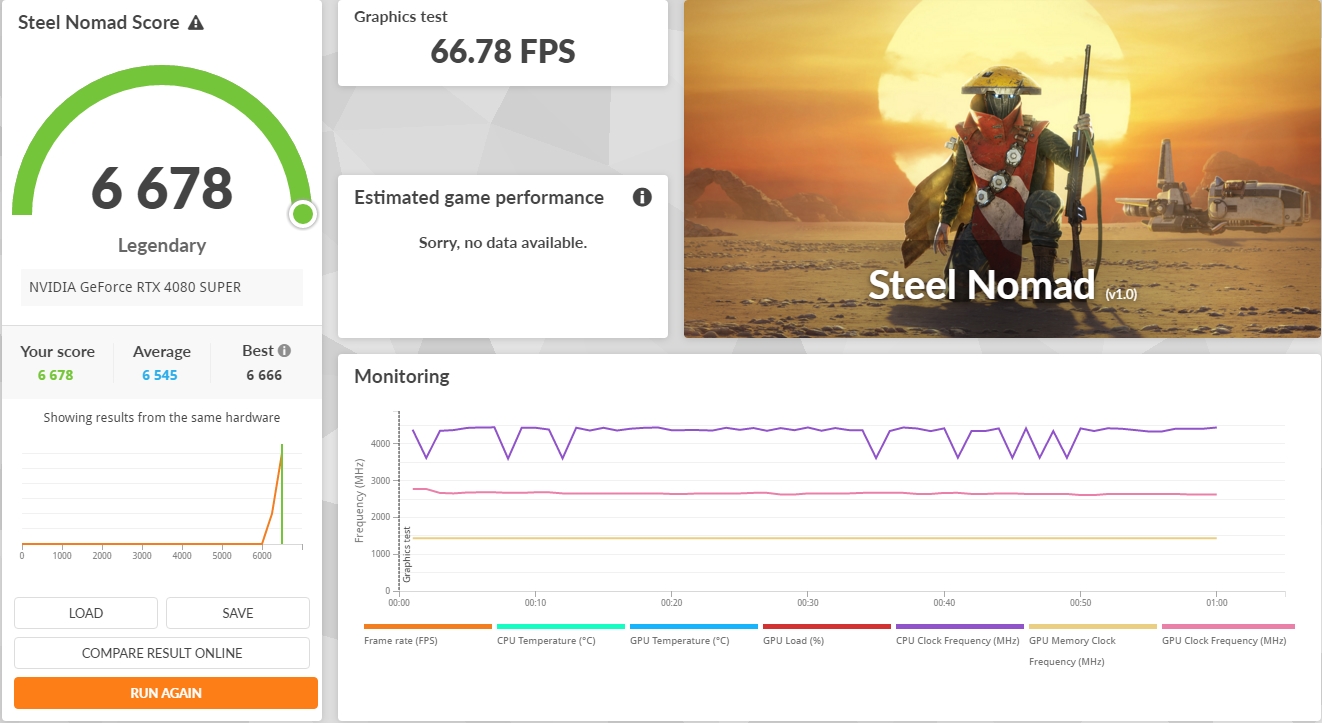1322x723 pixels.
Task: Click the LOAD button
Action: tap(86, 613)
